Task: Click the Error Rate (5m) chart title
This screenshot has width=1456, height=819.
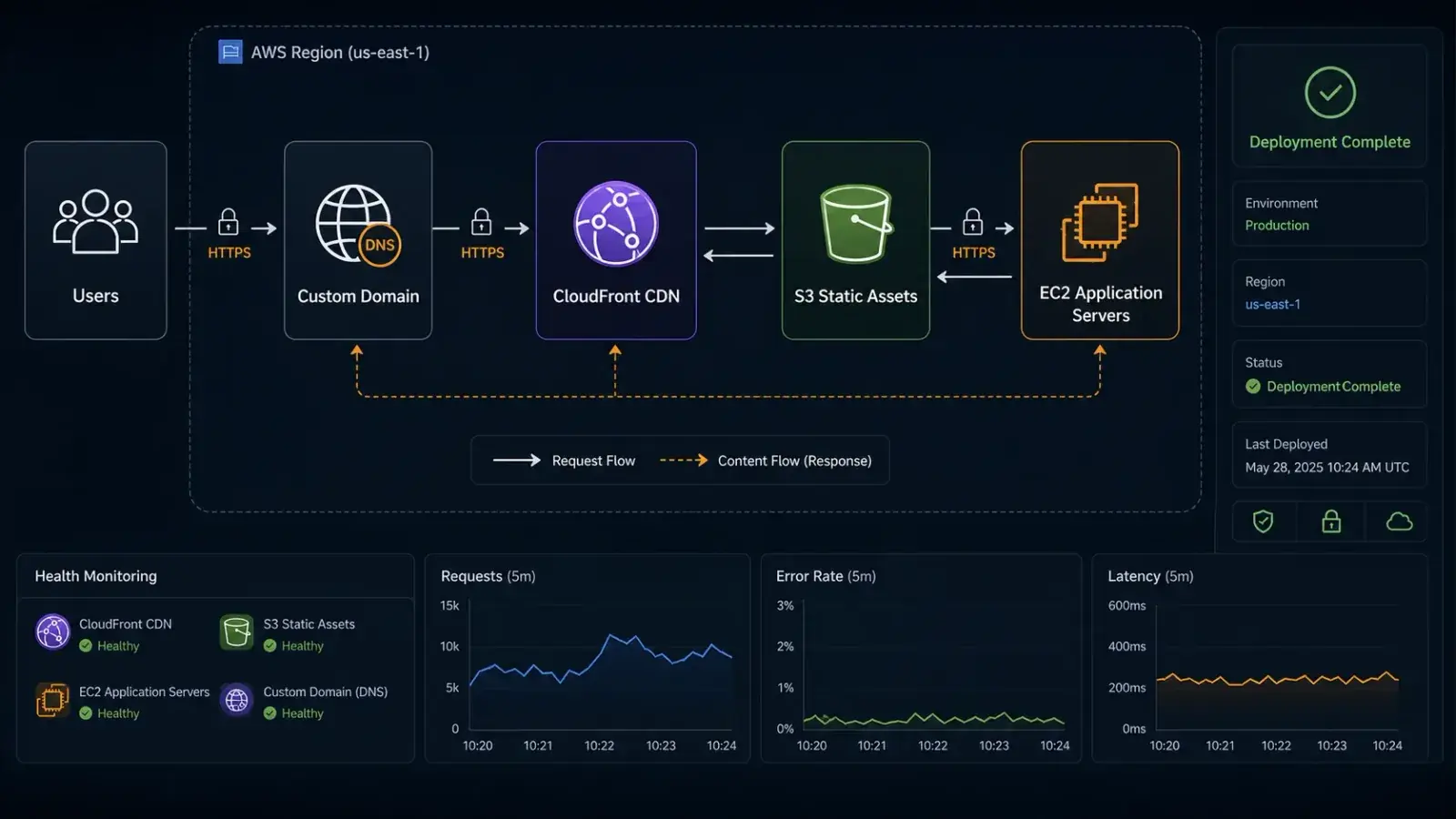Action: (x=825, y=576)
